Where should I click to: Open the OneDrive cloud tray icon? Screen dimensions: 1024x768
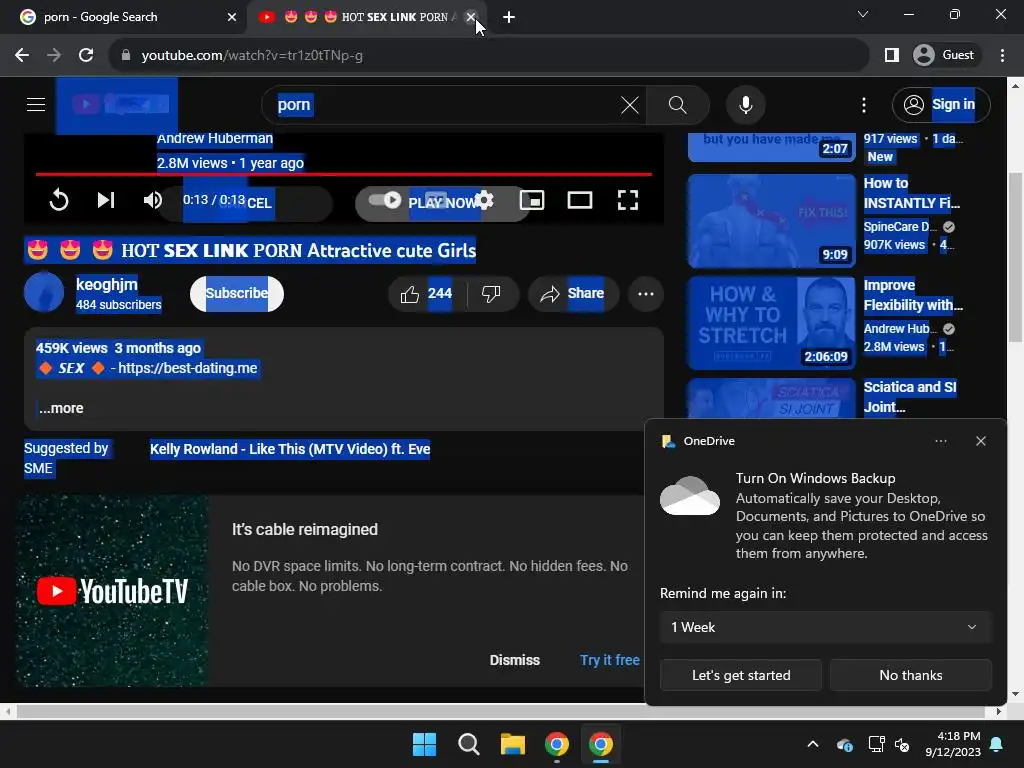[x=844, y=744]
